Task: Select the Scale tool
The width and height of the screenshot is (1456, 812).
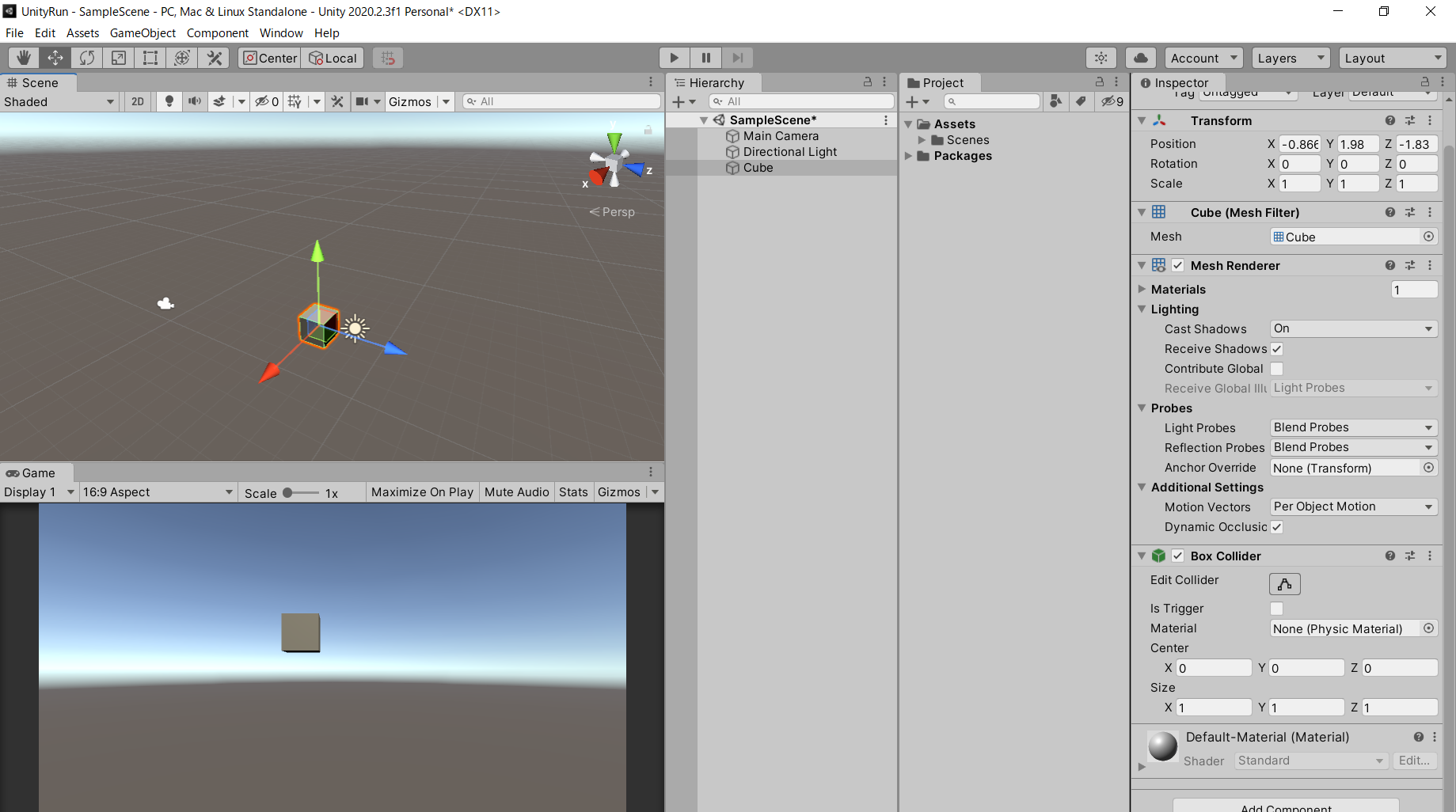Action: tap(119, 58)
